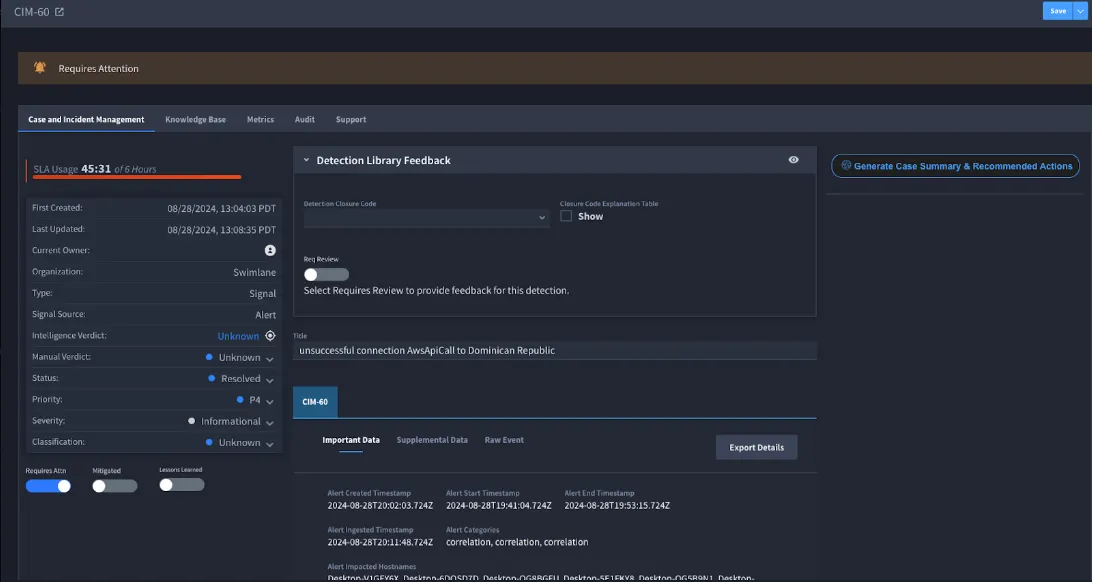Select the Case and Incident Management tab
The image size is (1093, 582).
[86, 119]
